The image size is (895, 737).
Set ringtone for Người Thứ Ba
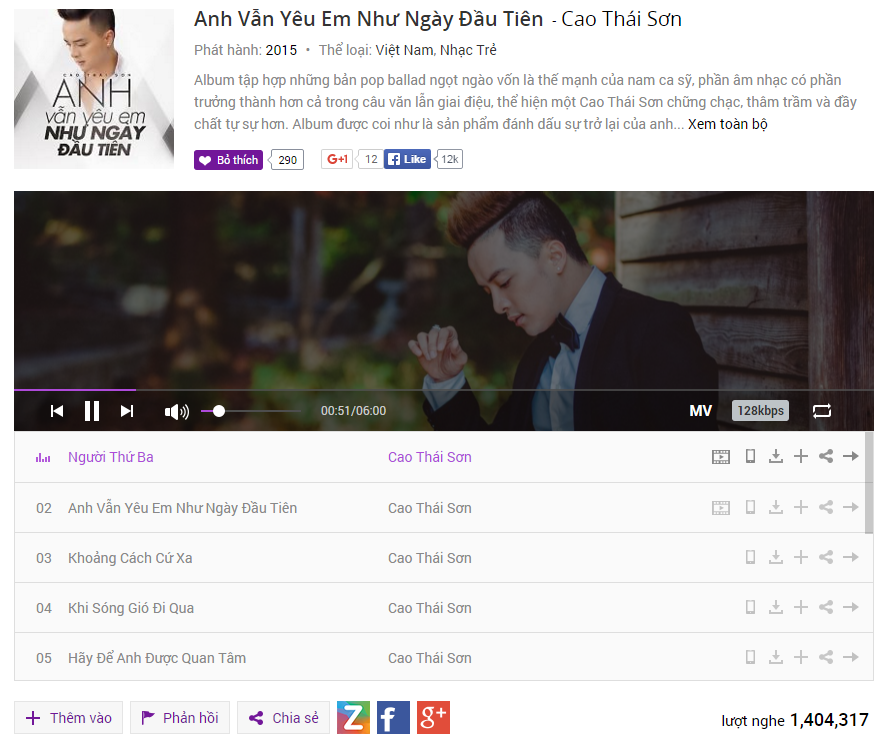coord(751,456)
